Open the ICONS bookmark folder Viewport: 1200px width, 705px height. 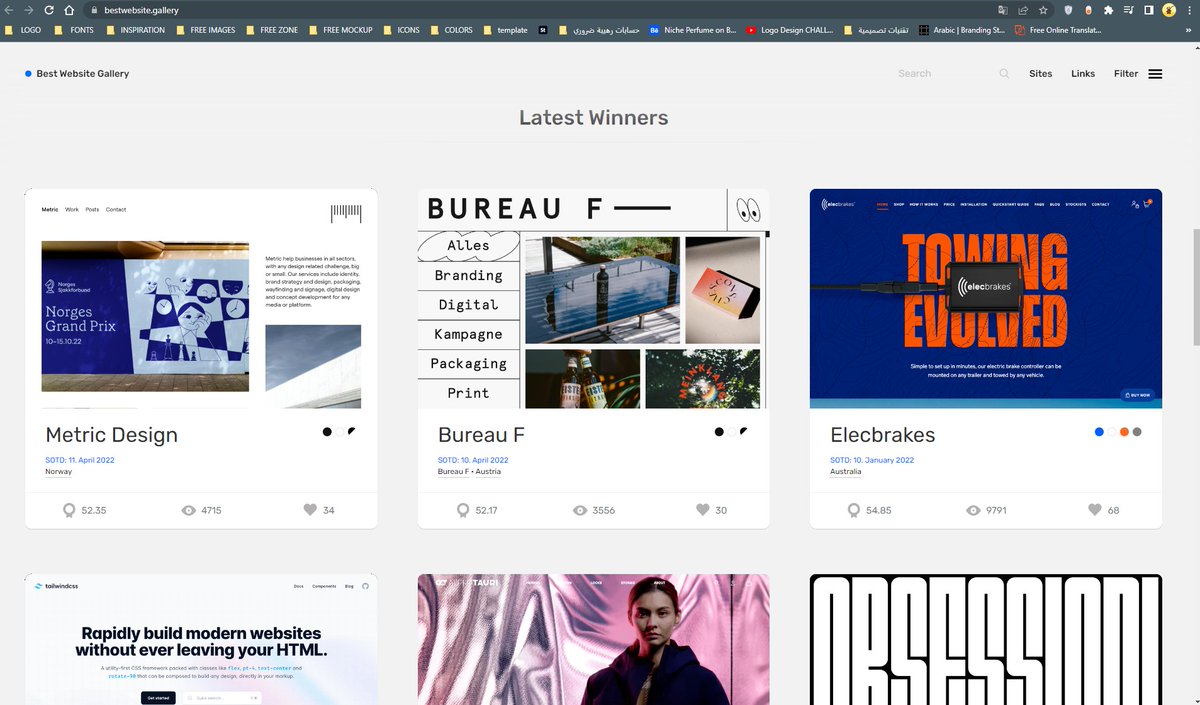(401, 30)
